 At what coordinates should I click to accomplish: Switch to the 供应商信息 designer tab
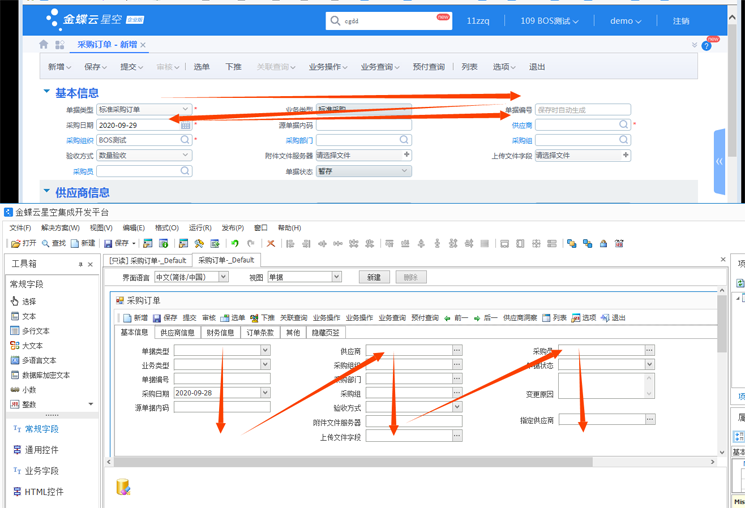pyautogui.click(x=177, y=333)
